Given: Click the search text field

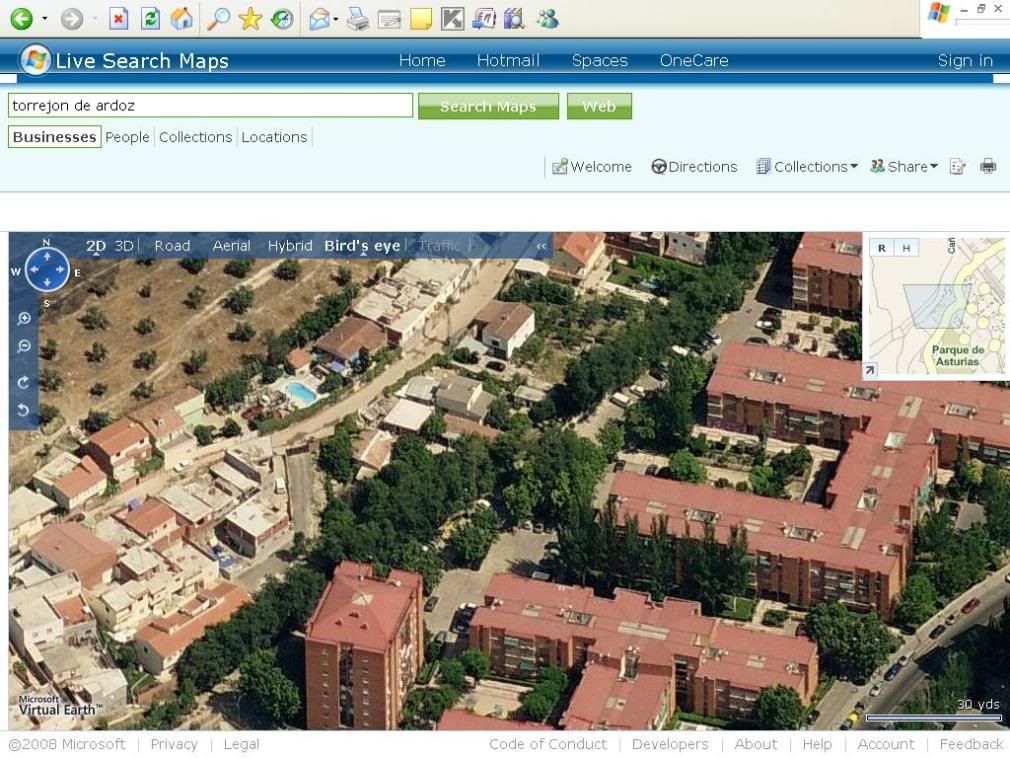Looking at the screenshot, I should pos(210,106).
